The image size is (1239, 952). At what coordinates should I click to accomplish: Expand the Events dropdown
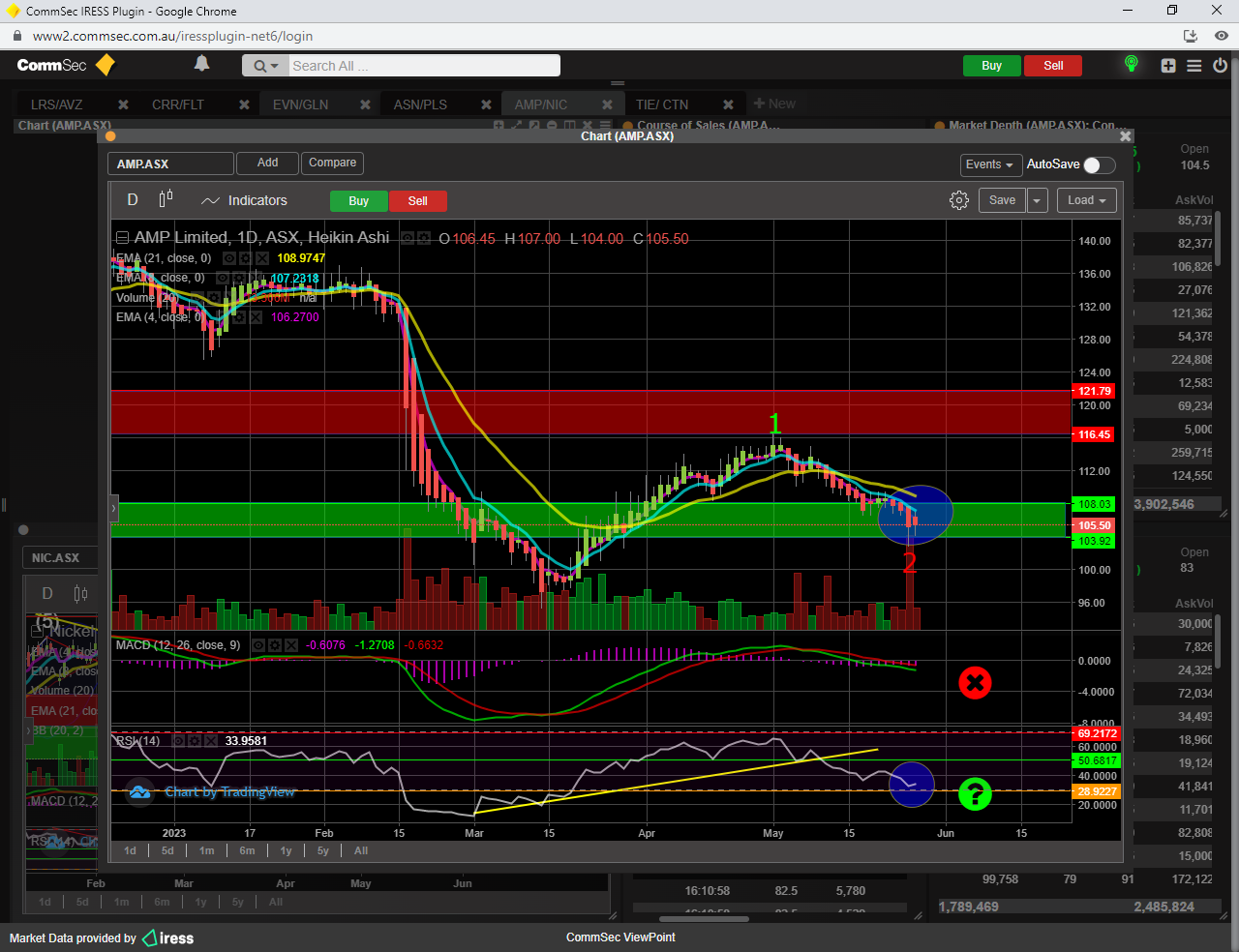(988, 164)
